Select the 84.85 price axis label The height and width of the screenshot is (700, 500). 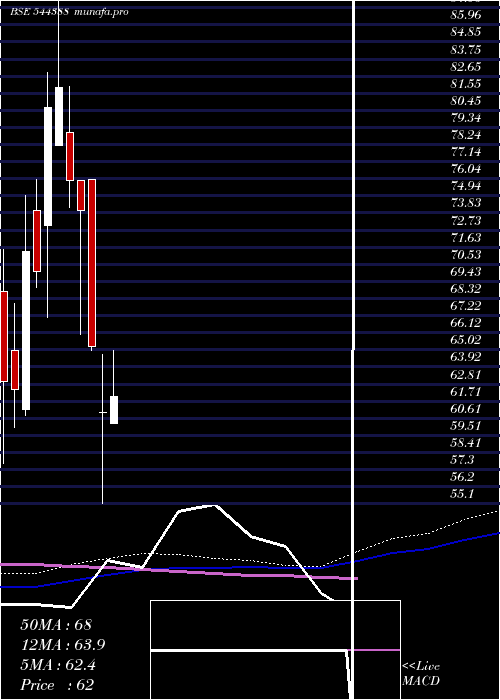point(466,32)
